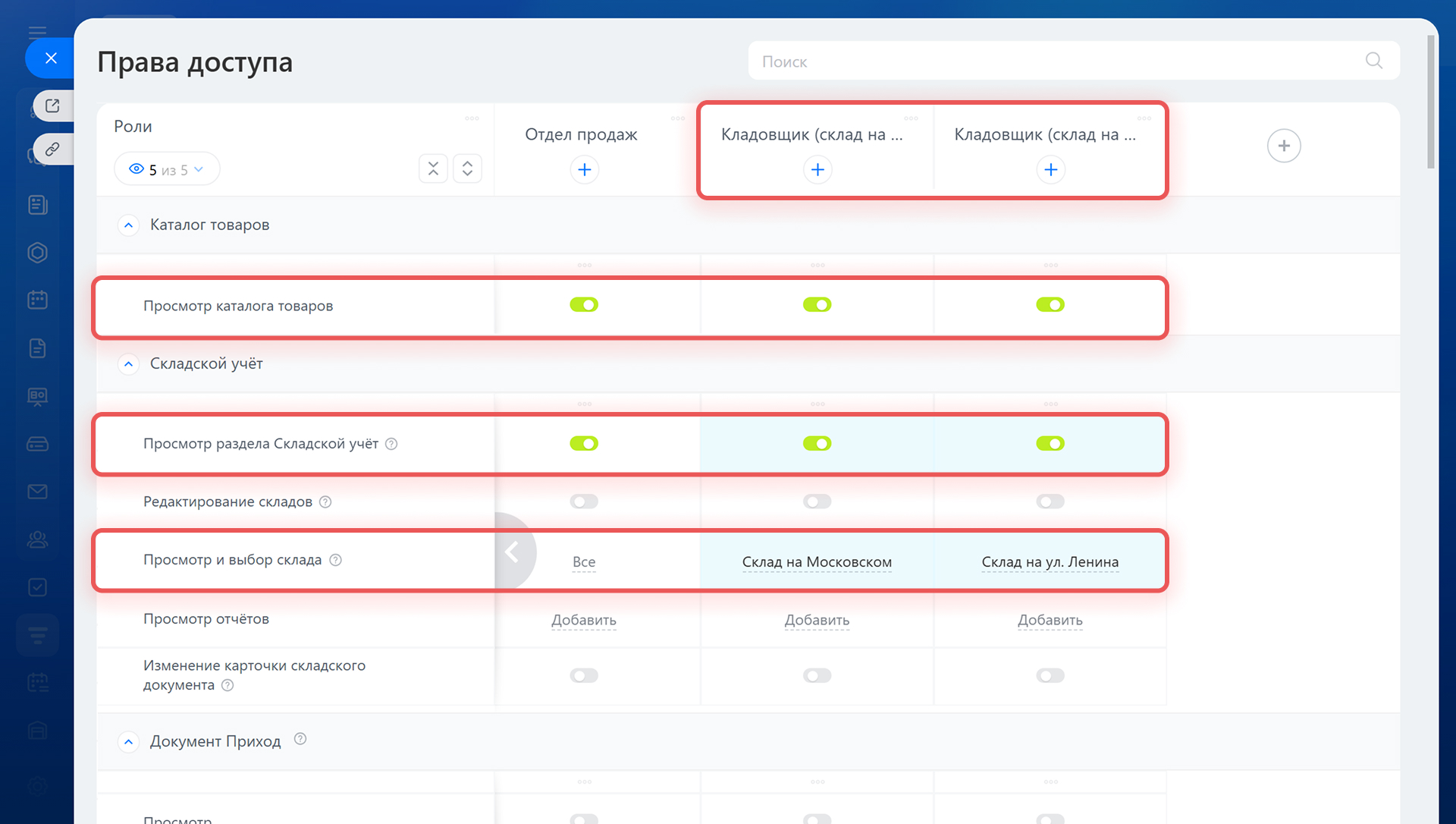Viewport: 1456px width, 824px height.
Task: Open the 5 из 5 roles visibility dropdown
Action: (167, 169)
